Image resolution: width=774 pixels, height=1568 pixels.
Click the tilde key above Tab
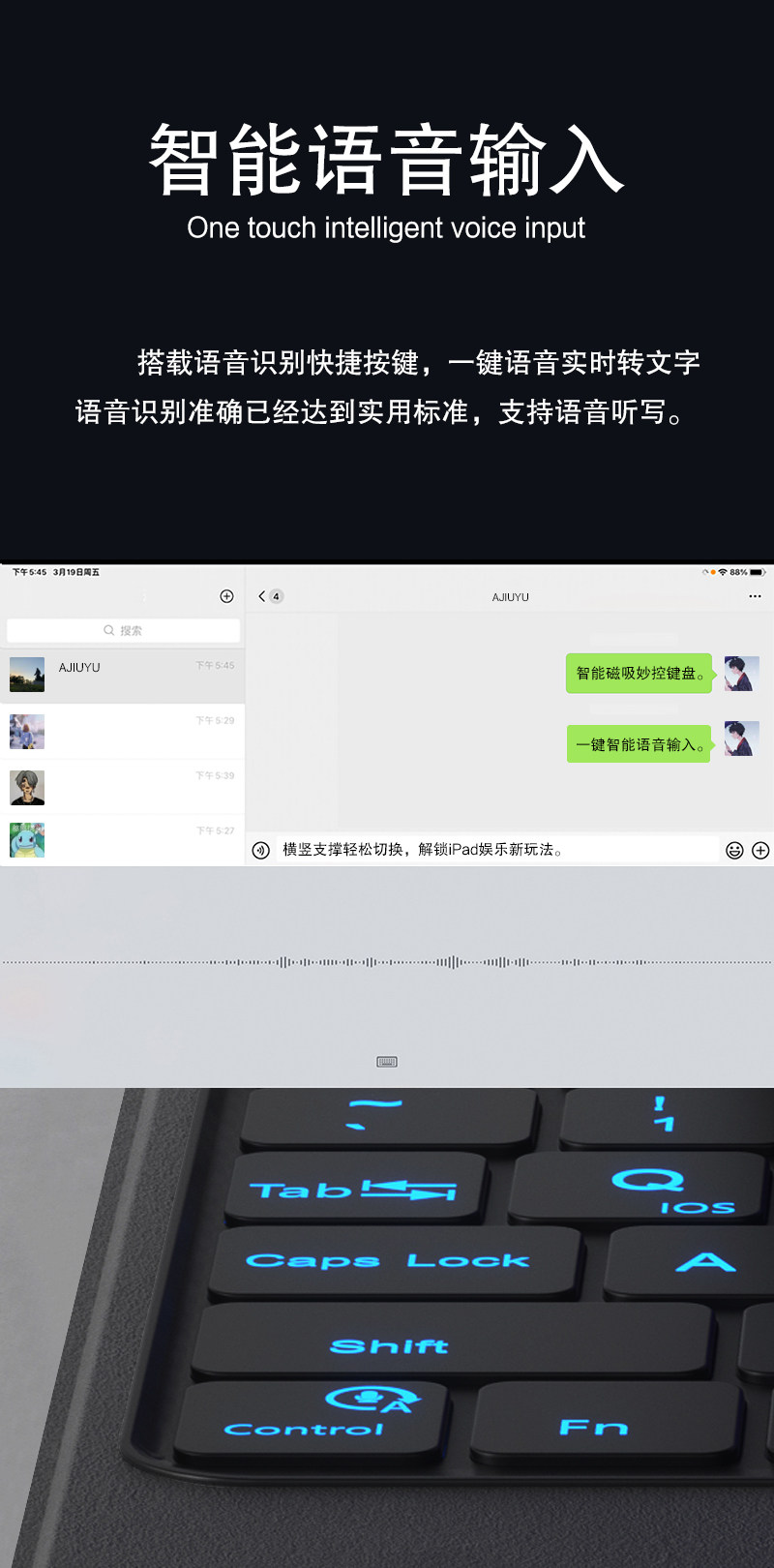389,1118
